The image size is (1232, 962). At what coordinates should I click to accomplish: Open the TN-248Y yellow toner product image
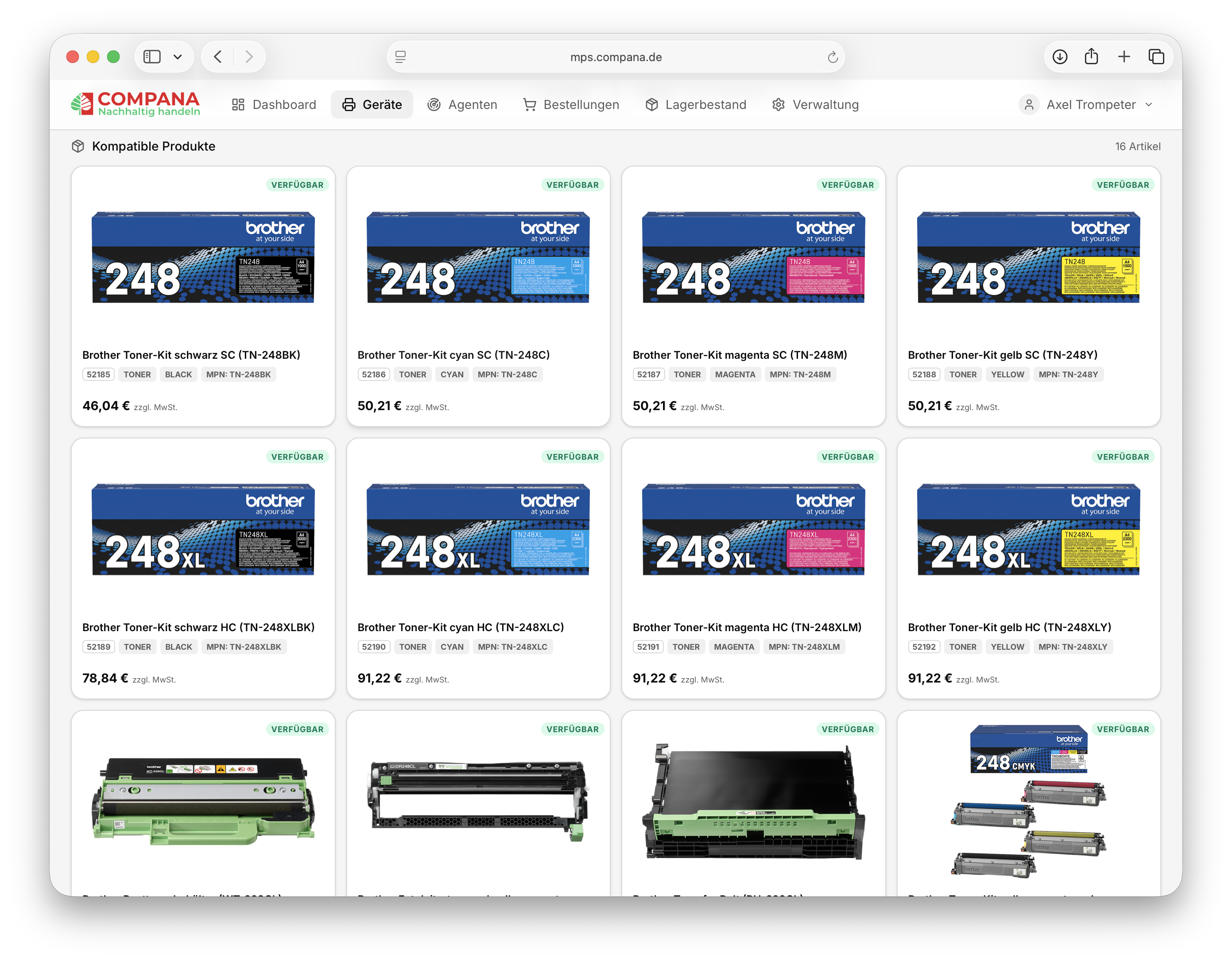click(1028, 257)
